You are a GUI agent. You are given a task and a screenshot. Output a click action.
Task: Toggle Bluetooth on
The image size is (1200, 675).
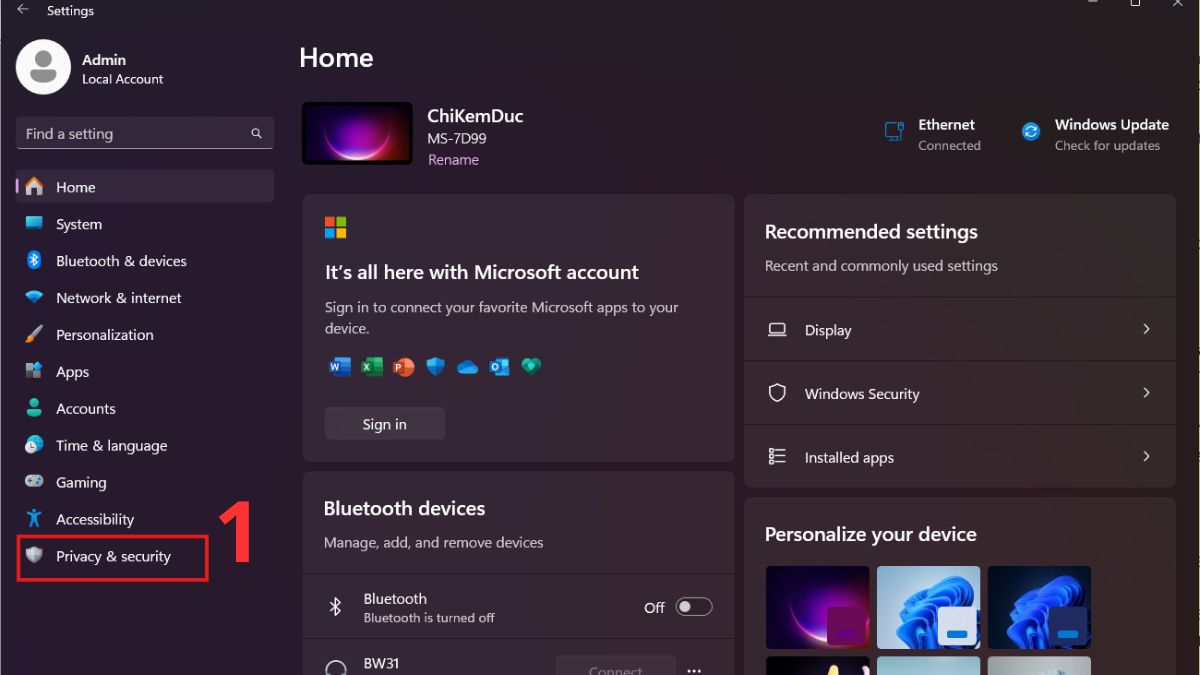coord(694,607)
